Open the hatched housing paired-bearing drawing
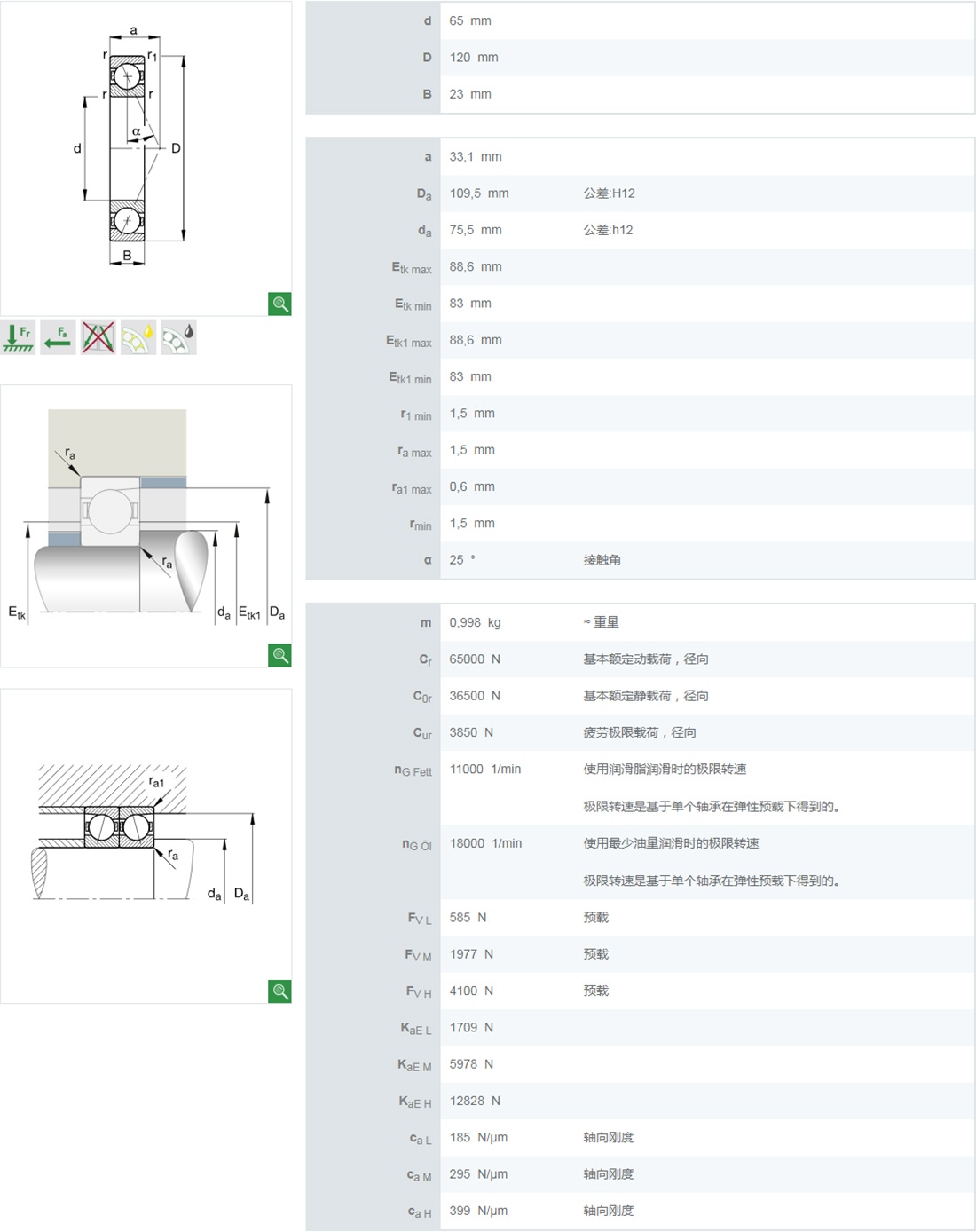This screenshot has height=1232, width=976. 142,834
